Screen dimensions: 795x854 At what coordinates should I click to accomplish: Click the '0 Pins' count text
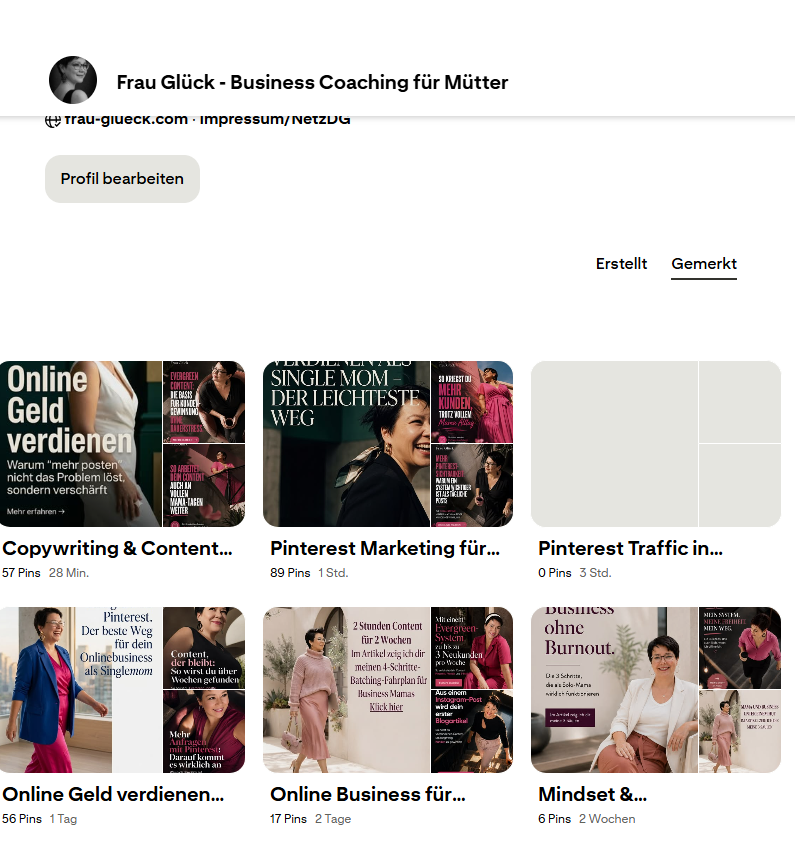555,573
